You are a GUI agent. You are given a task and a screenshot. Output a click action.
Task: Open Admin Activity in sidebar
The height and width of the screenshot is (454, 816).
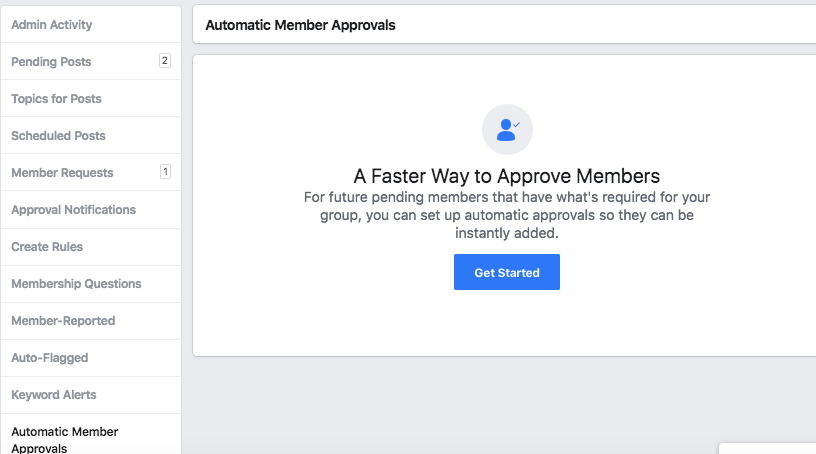point(91,24)
